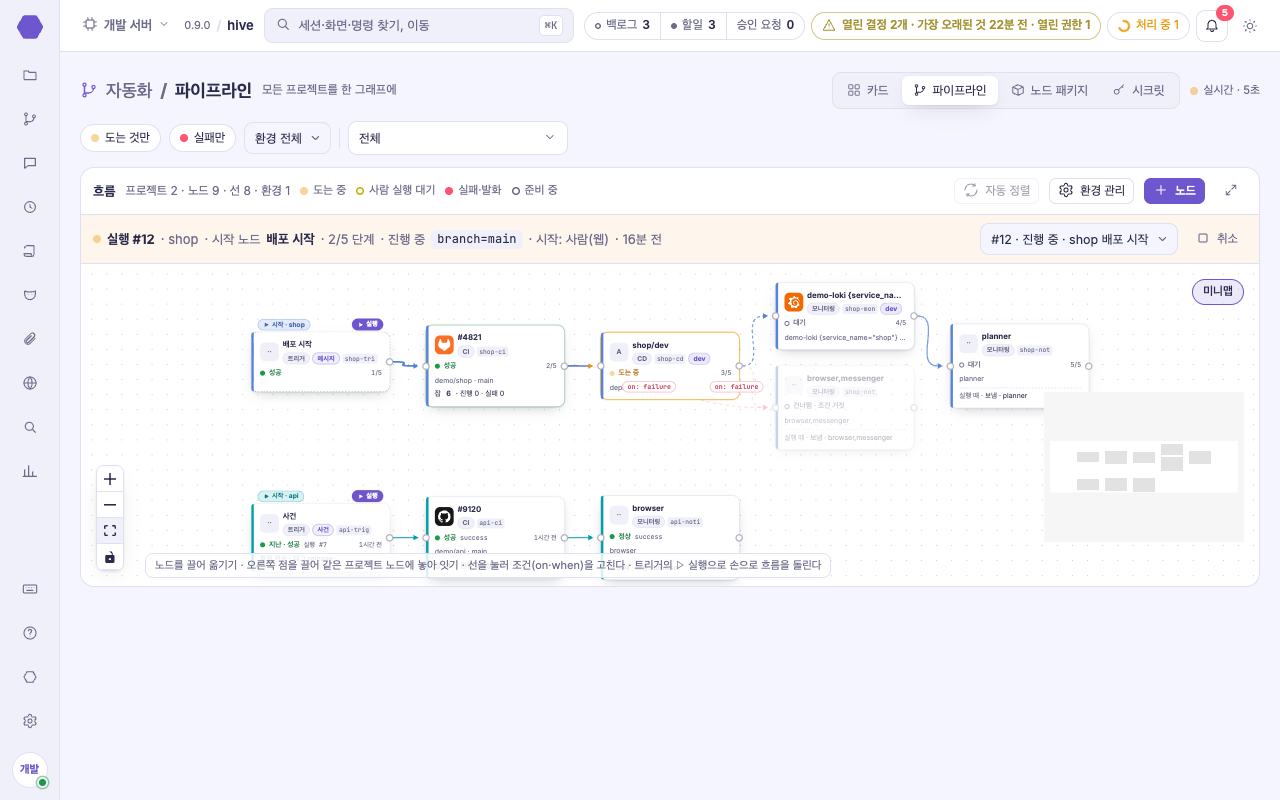The width and height of the screenshot is (1280, 800).
Task: Run the 시작 · shop trigger
Action: pyautogui.click(x=367, y=324)
